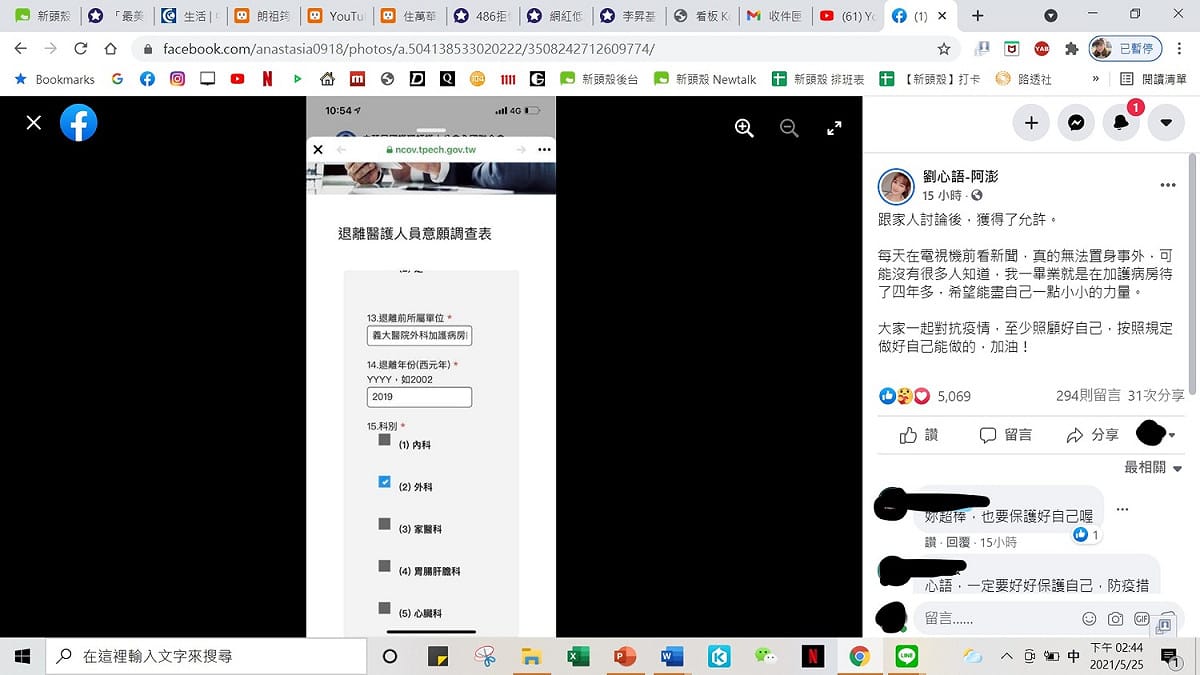Viewport: 1200px width, 675px height.
Task: Switch to the 486 browser tab
Action: tap(481, 16)
